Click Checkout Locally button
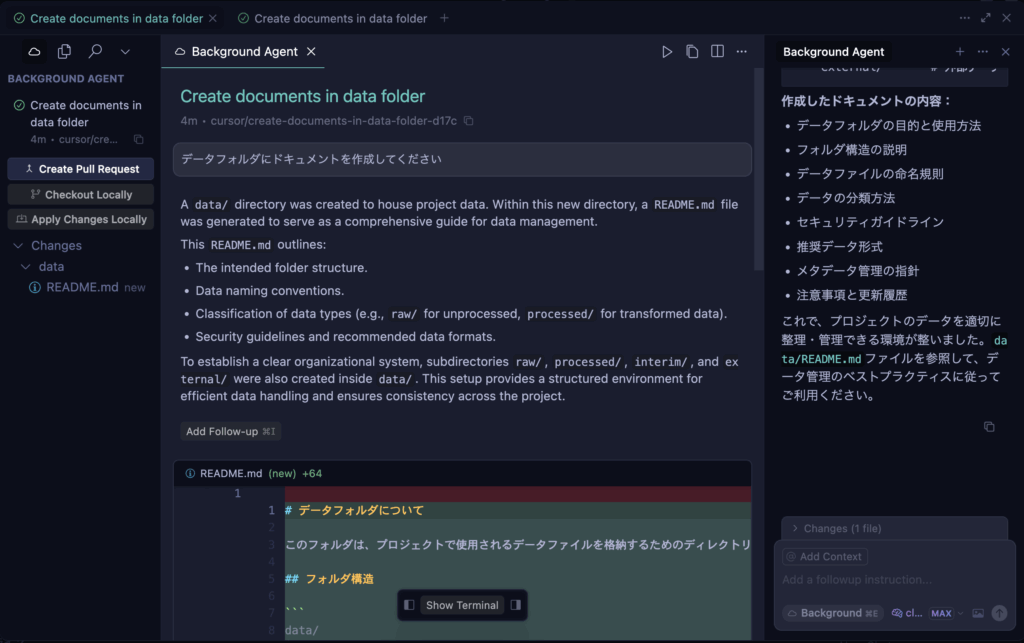This screenshot has width=1024, height=643. [x=81, y=195]
